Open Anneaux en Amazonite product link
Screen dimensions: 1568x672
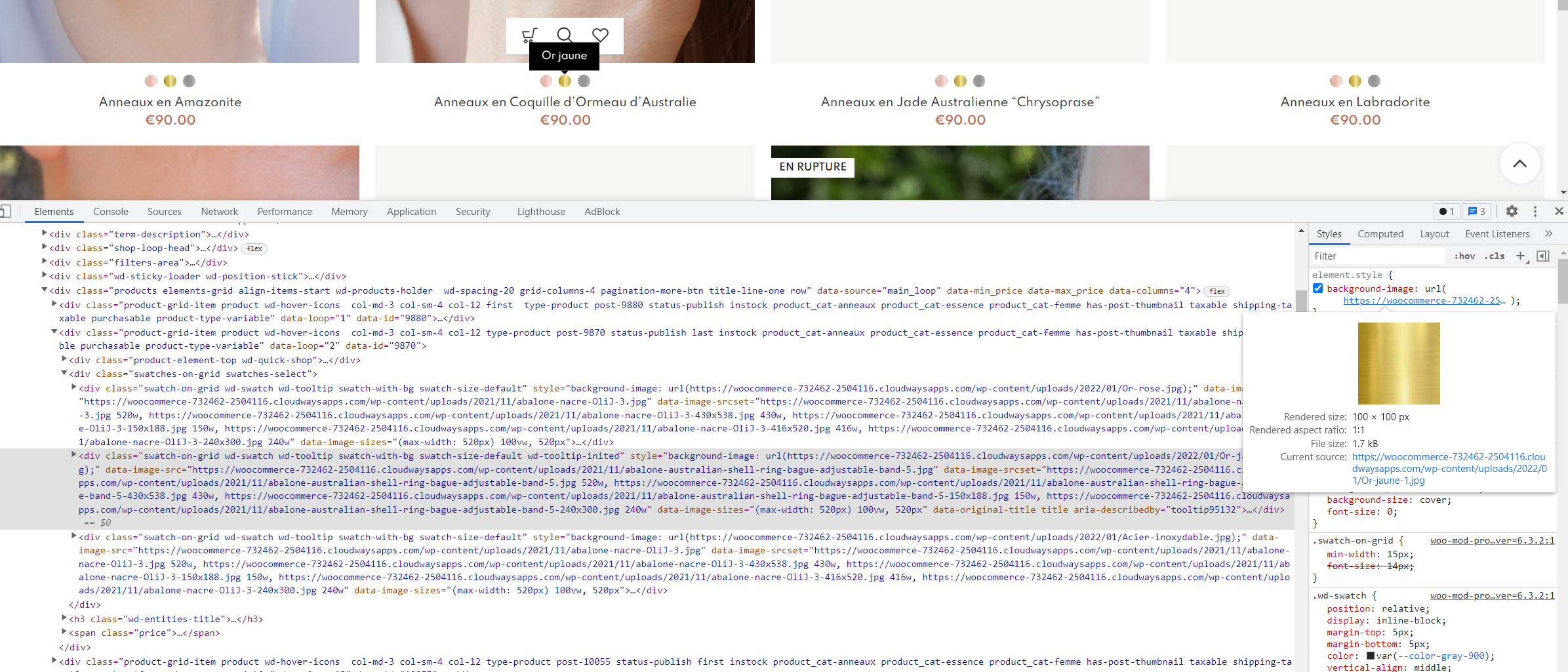pyautogui.click(x=171, y=102)
